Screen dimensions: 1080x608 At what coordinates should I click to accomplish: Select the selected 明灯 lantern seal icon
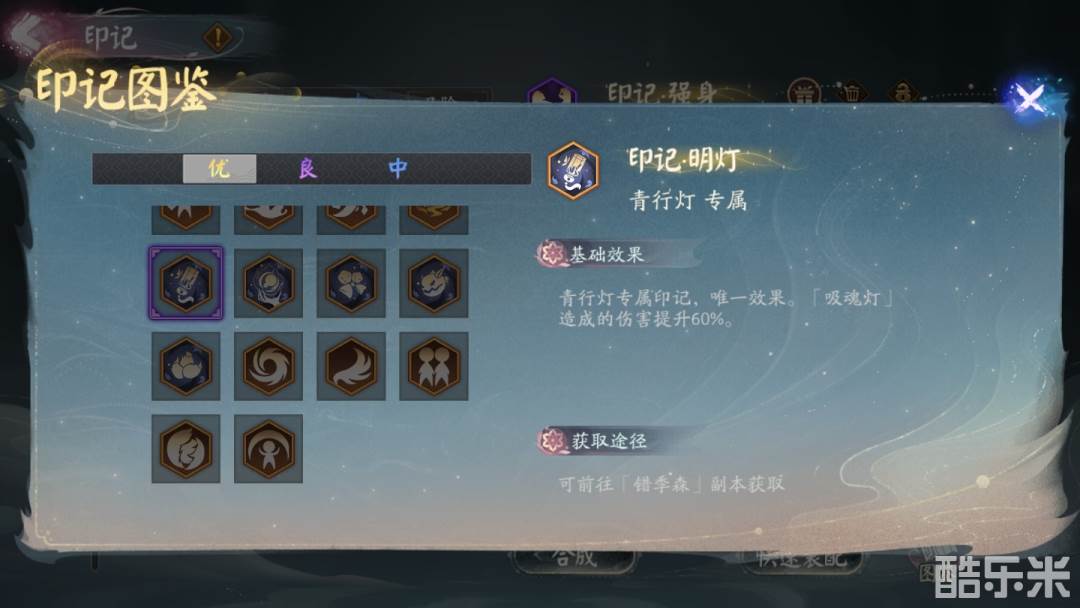[186, 283]
